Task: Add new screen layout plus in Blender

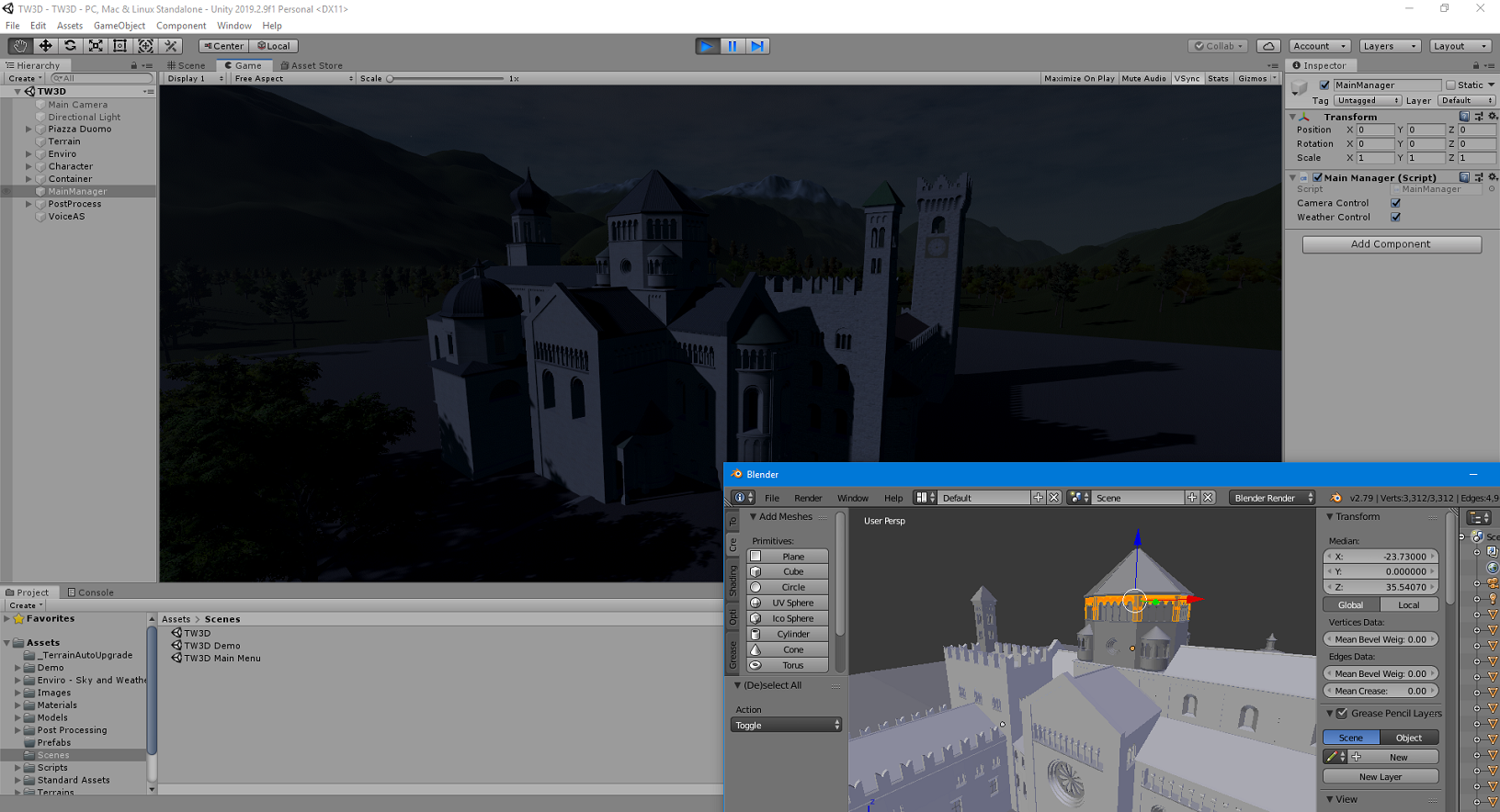Action: [1039, 498]
